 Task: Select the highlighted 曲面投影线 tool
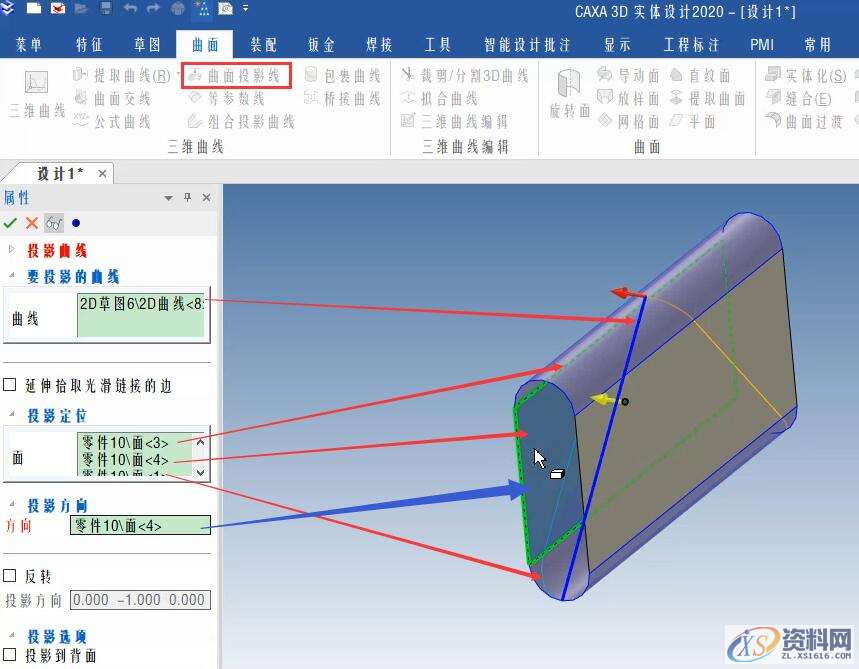coord(240,74)
